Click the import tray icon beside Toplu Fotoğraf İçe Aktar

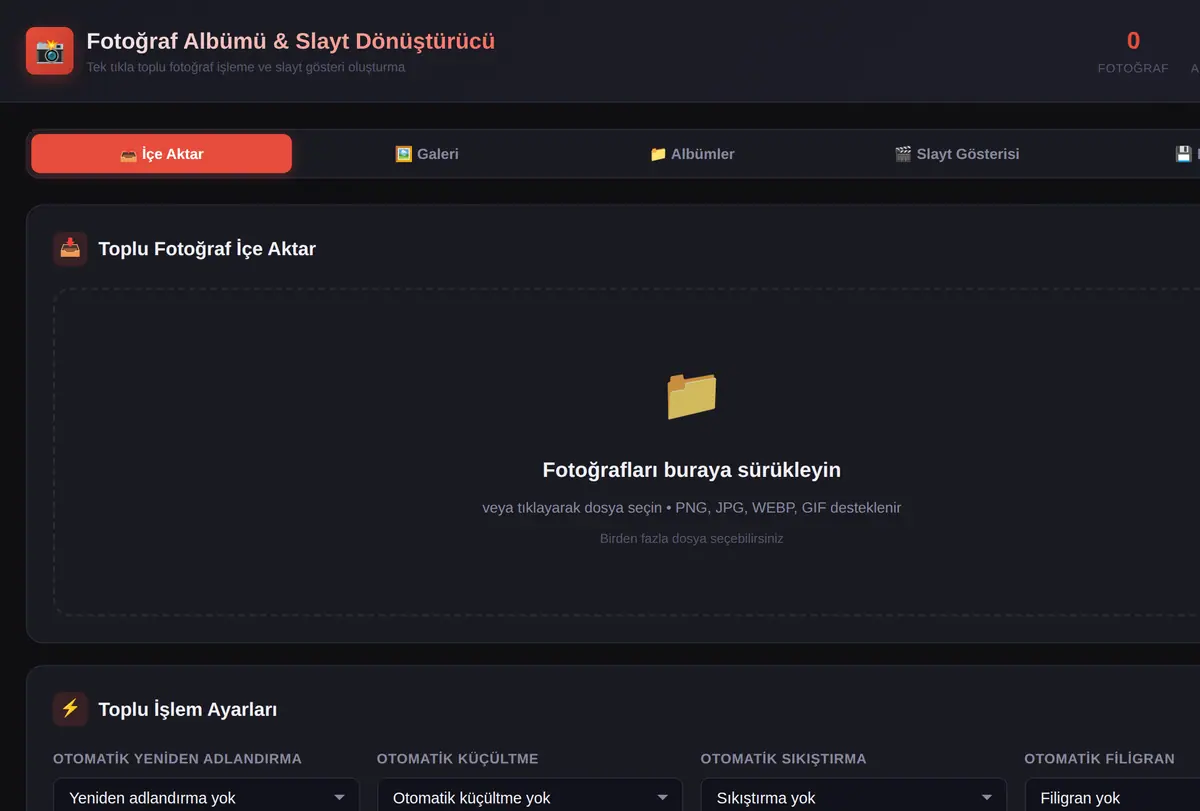point(70,249)
